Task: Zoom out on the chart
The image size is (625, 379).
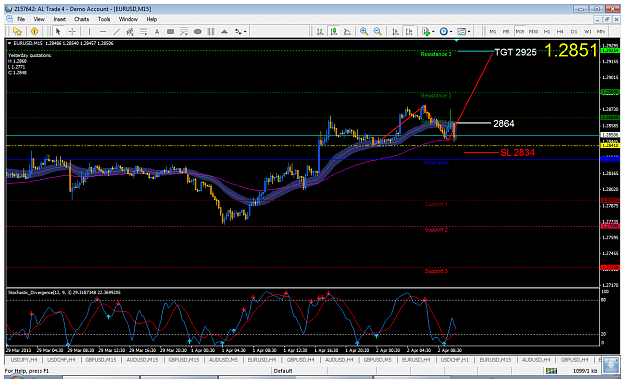Action: (x=377, y=31)
